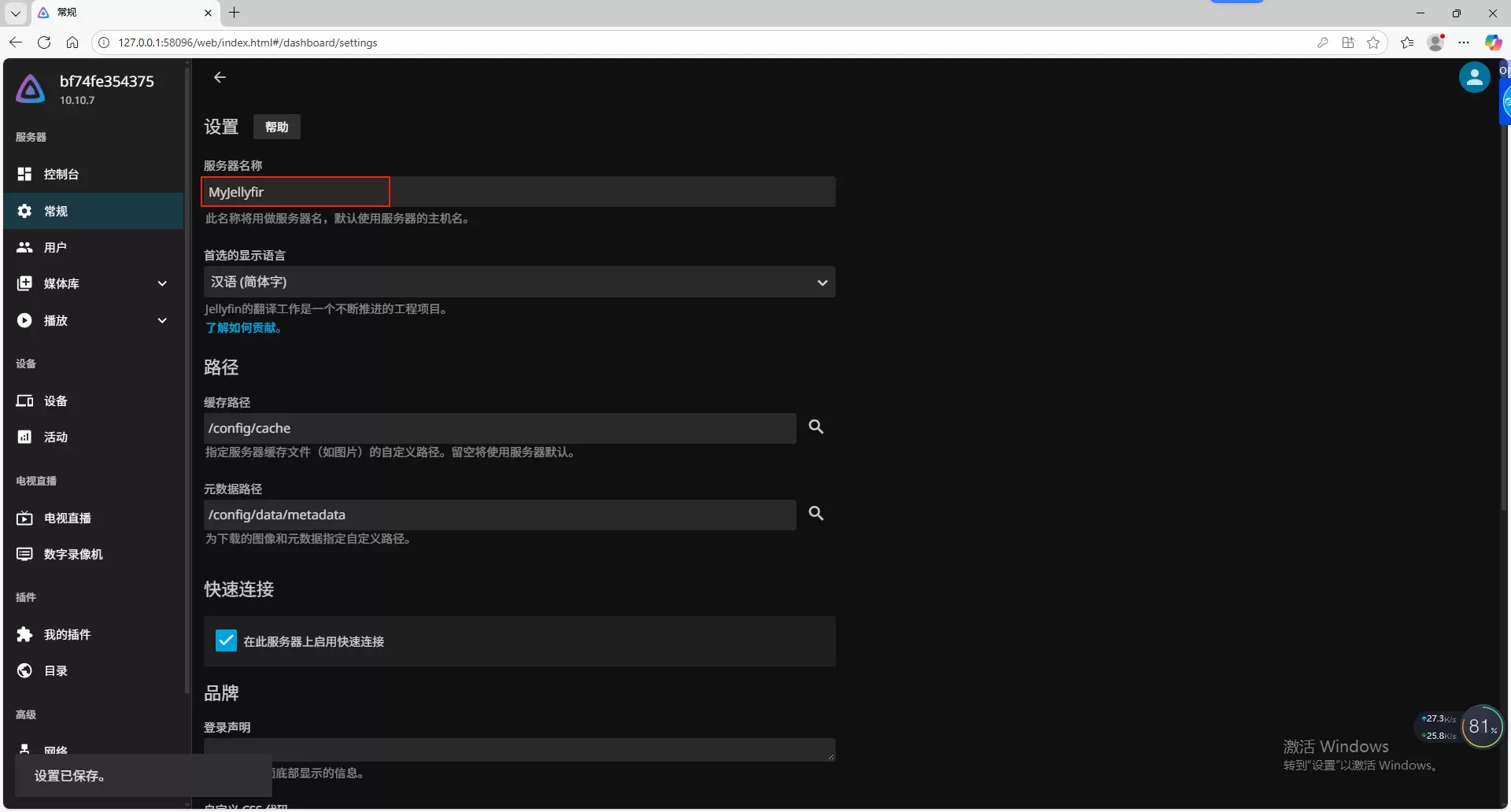This screenshot has width=1511, height=812.
Task: Click the back arrow above the settings heading
Action: tap(220, 77)
